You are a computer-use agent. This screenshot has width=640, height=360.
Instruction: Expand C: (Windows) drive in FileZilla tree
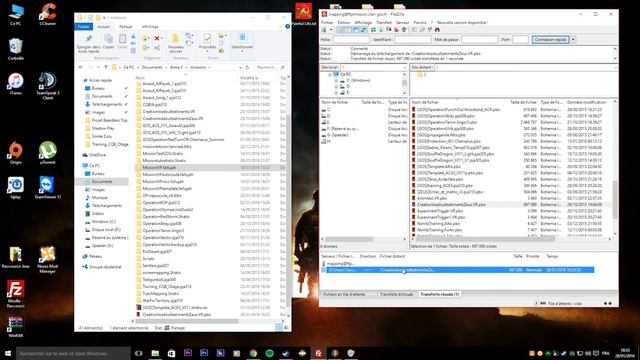pyautogui.click(x=336, y=80)
